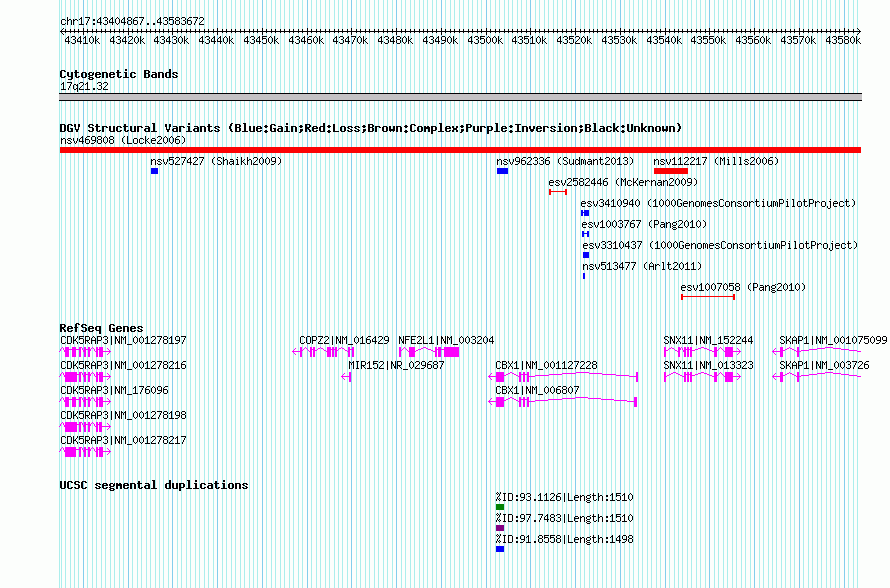Select the MIR152 NR_029687 gene glyph
The image size is (890, 588).
coord(346,377)
